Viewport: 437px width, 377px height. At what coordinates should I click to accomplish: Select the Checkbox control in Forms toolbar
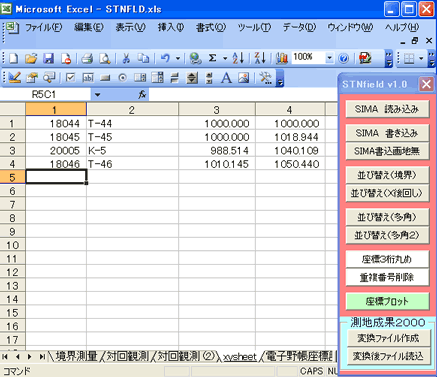[x=70, y=78]
